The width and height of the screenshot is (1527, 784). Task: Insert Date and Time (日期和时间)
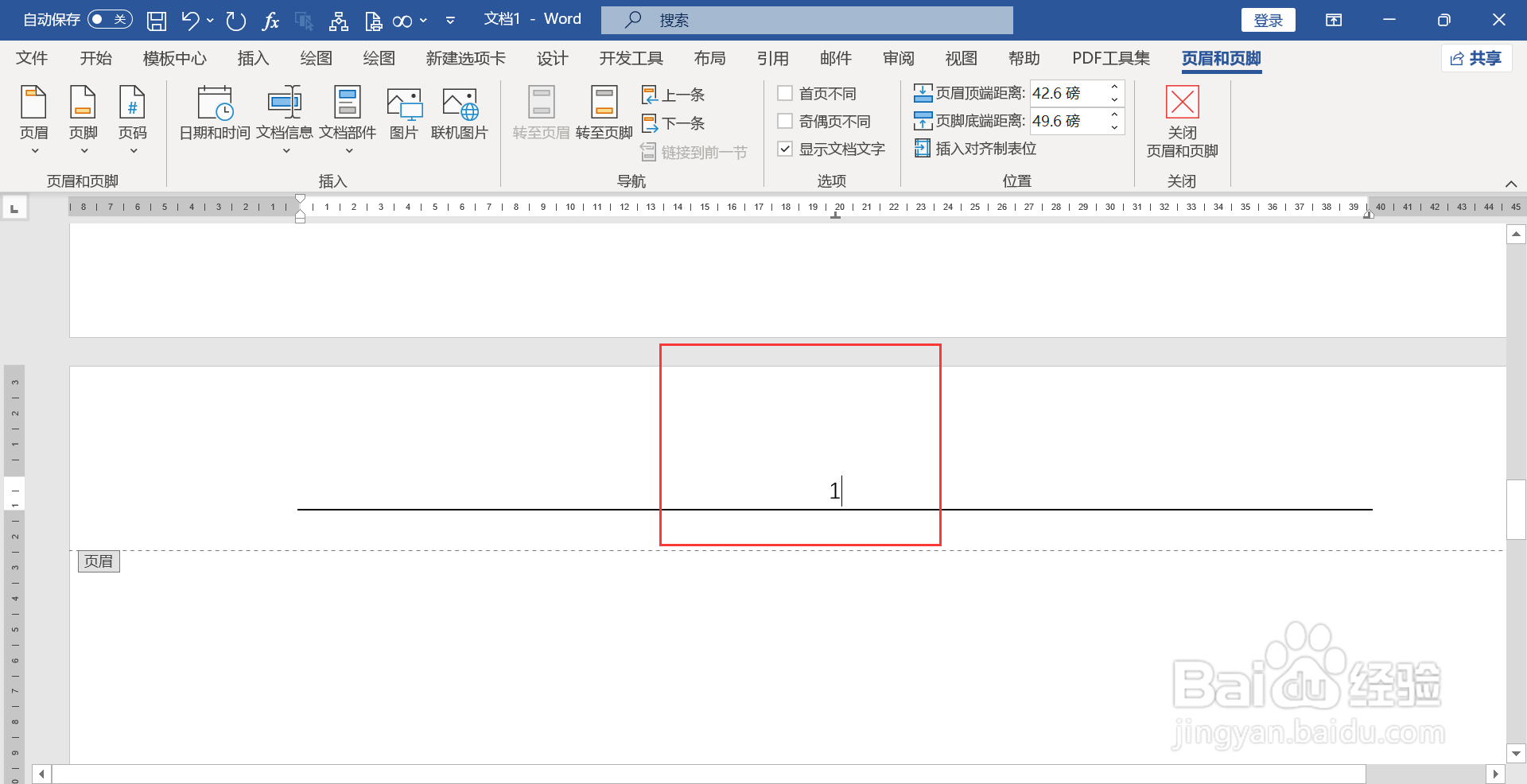point(215,114)
